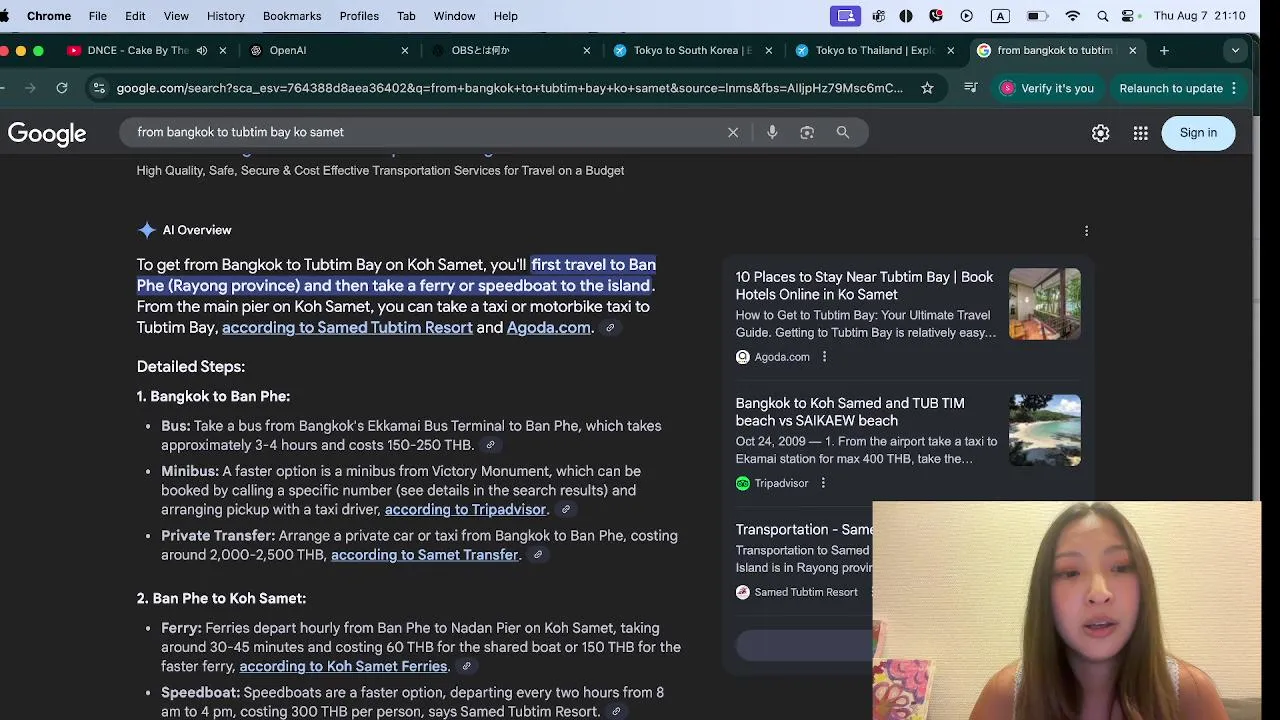Open Bangkok to Koh Samed Tripadvisor result
Viewport: 1280px width, 720px height.
pyautogui.click(x=850, y=412)
